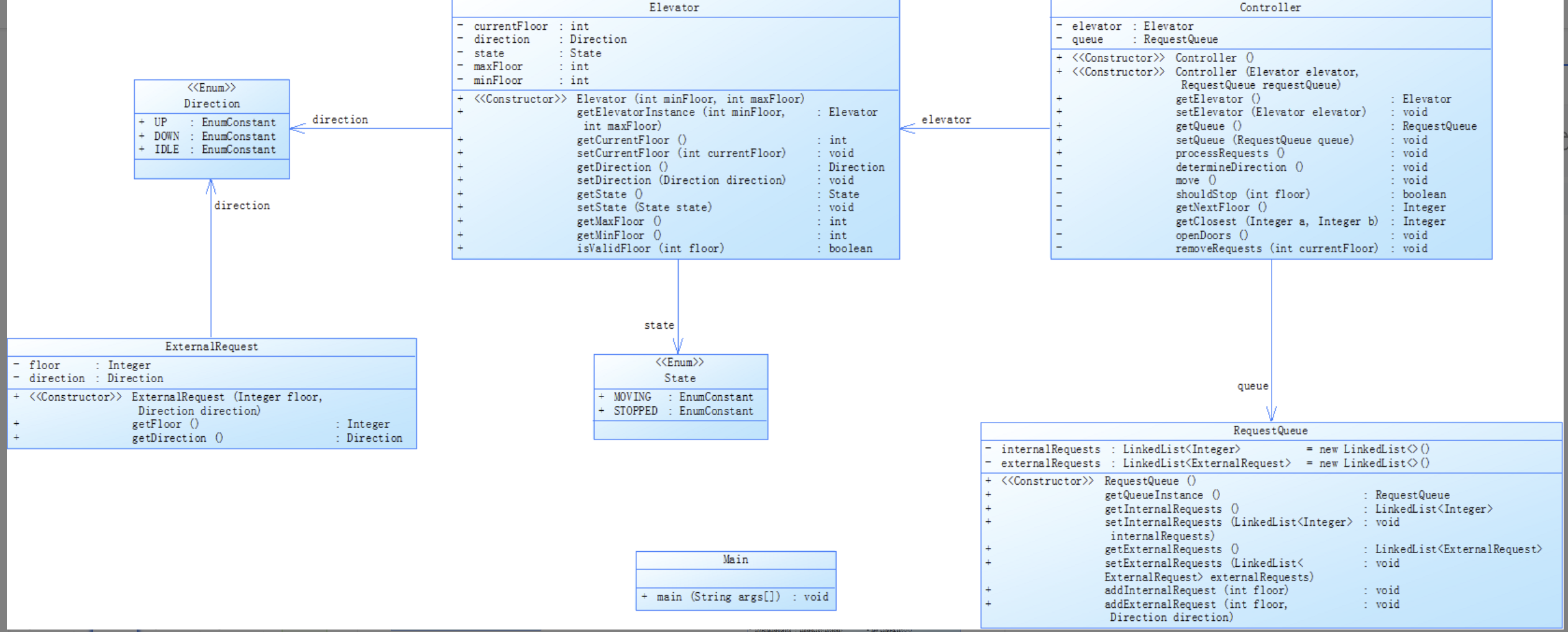The image size is (1568, 632).
Task: Click the setCurrentFloor method
Action: pyautogui.click(x=656, y=153)
